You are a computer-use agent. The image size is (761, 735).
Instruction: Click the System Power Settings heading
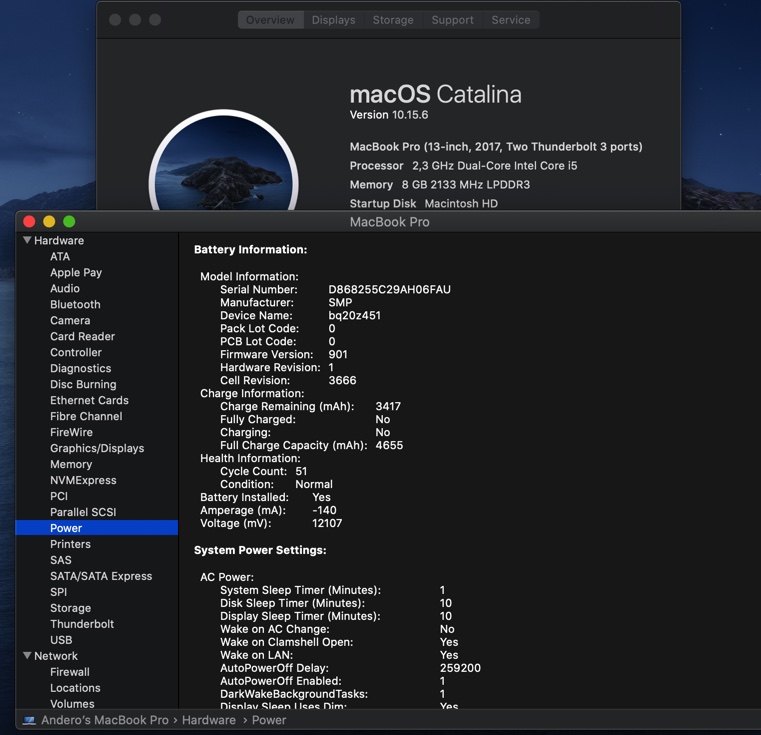(x=260, y=550)
